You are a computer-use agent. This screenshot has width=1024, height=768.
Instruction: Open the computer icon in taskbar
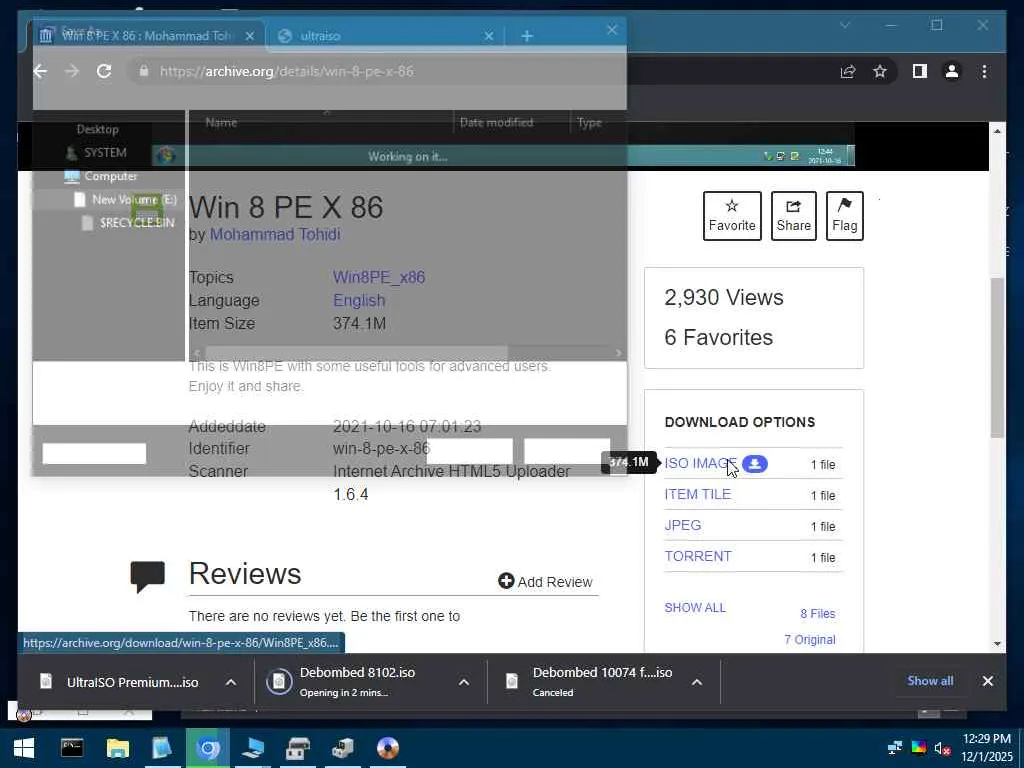point(253,748)
